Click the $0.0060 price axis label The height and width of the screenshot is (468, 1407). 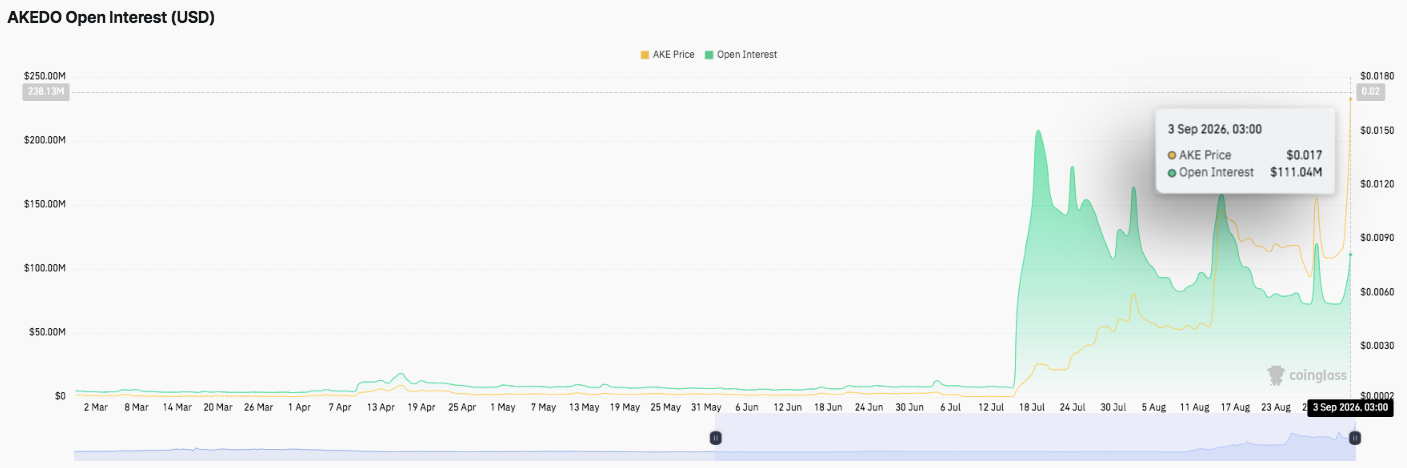[x=1378, y=292]
